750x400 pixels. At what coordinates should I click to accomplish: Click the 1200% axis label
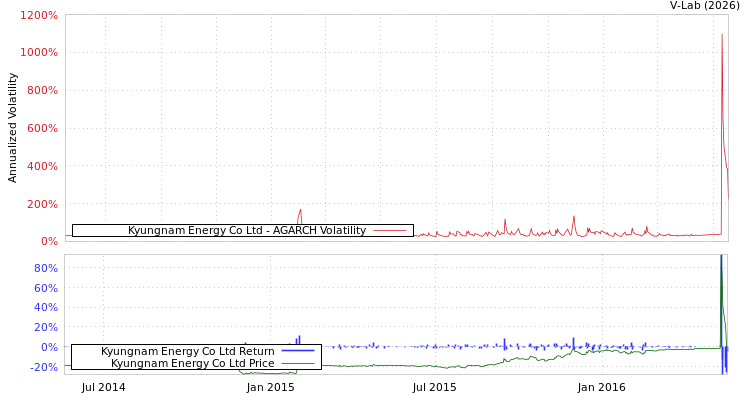(x=39, y=16)
